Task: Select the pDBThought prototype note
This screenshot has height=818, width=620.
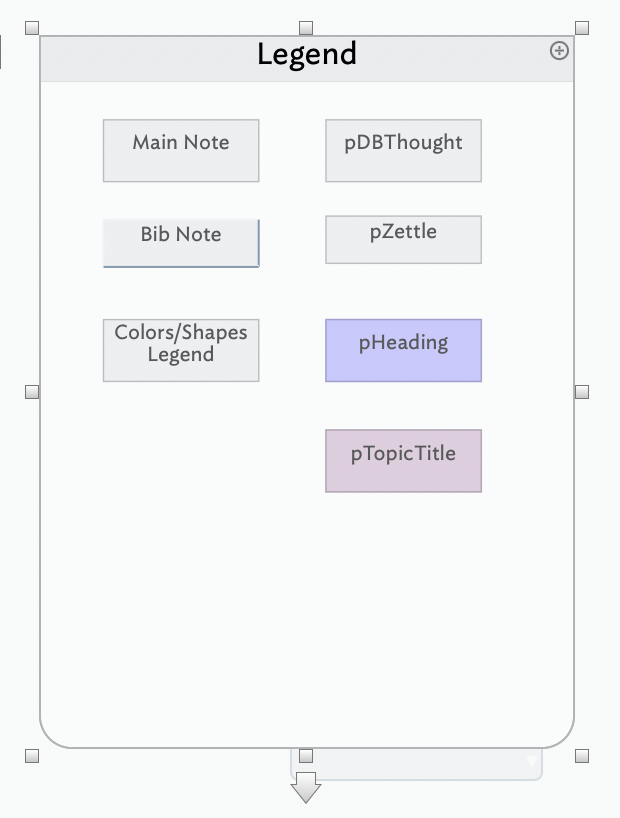Action: 403,151
